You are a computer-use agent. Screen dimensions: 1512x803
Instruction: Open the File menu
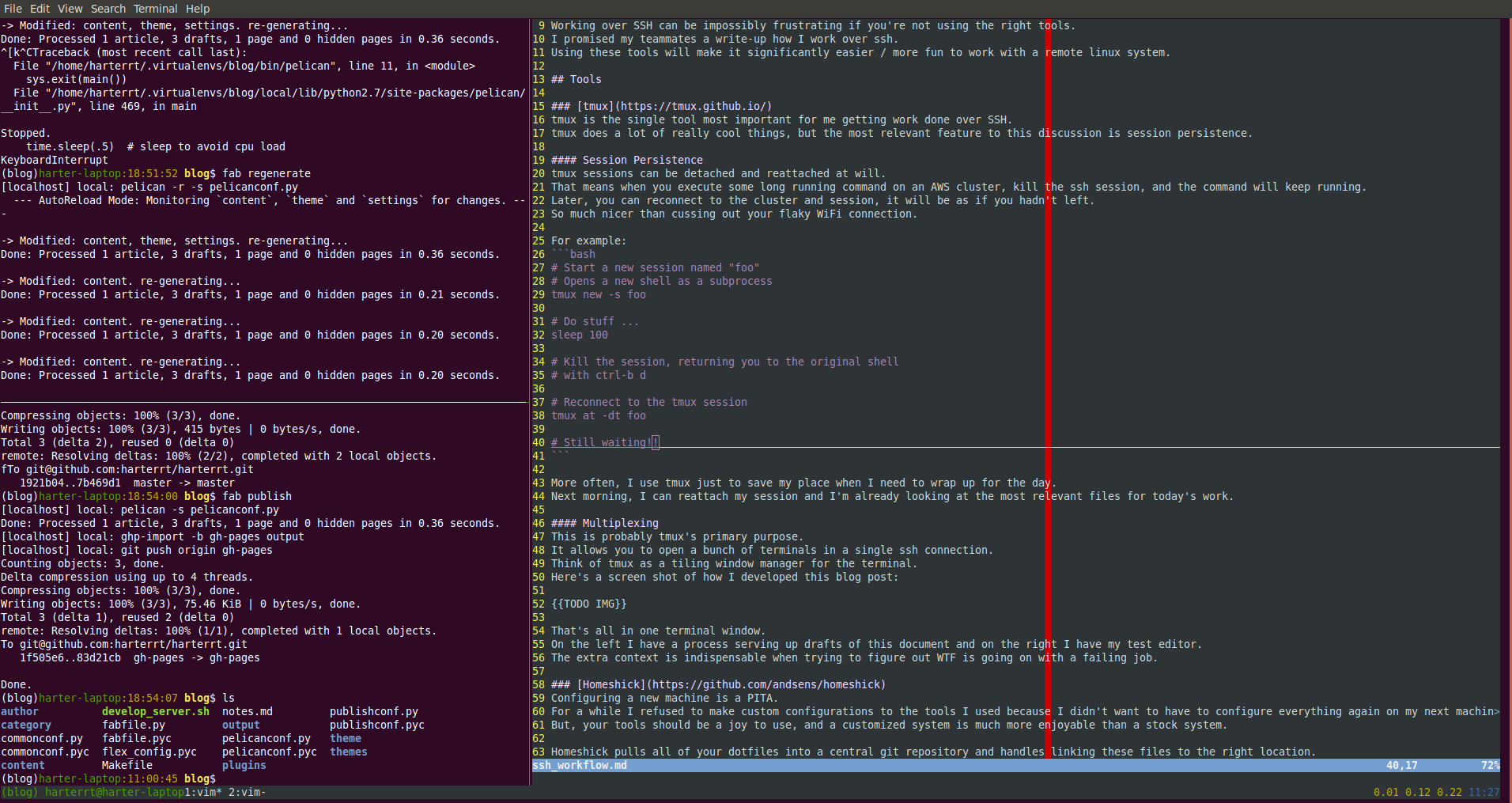point(13,9)
